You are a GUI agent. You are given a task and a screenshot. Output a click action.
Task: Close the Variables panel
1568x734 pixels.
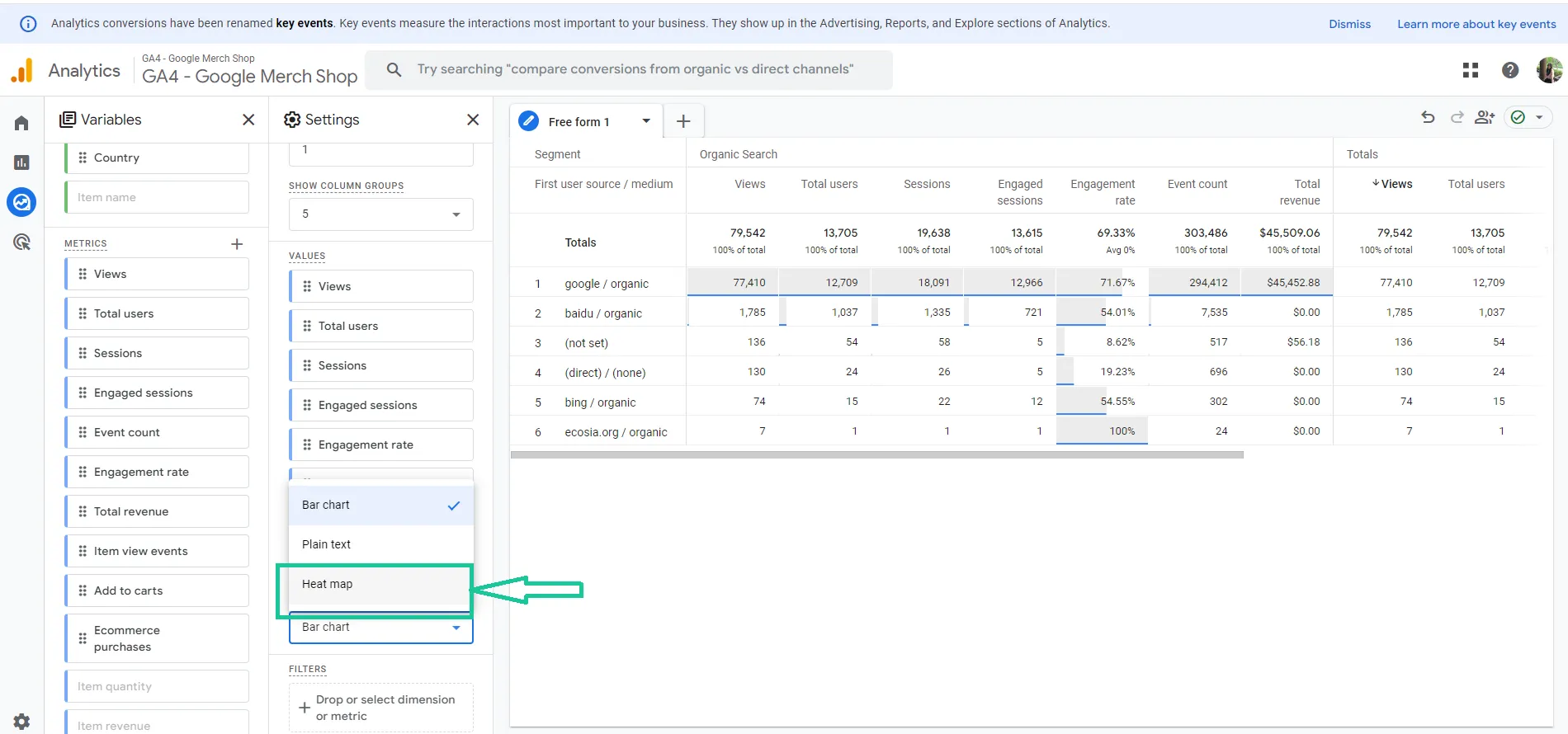(248, 120)
